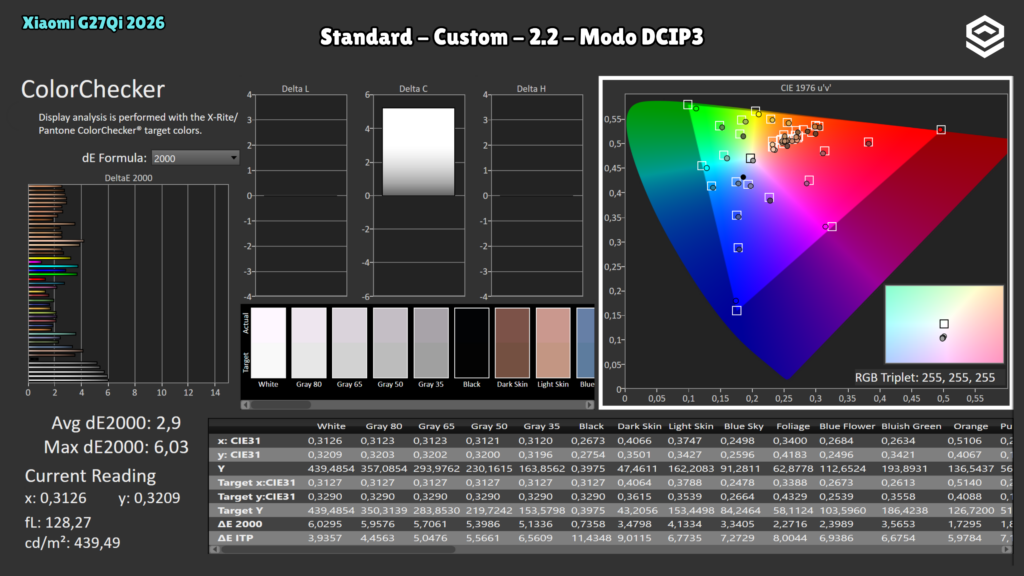
Task: Select the Light Skin swatch
Action: (x=553, y=343)
